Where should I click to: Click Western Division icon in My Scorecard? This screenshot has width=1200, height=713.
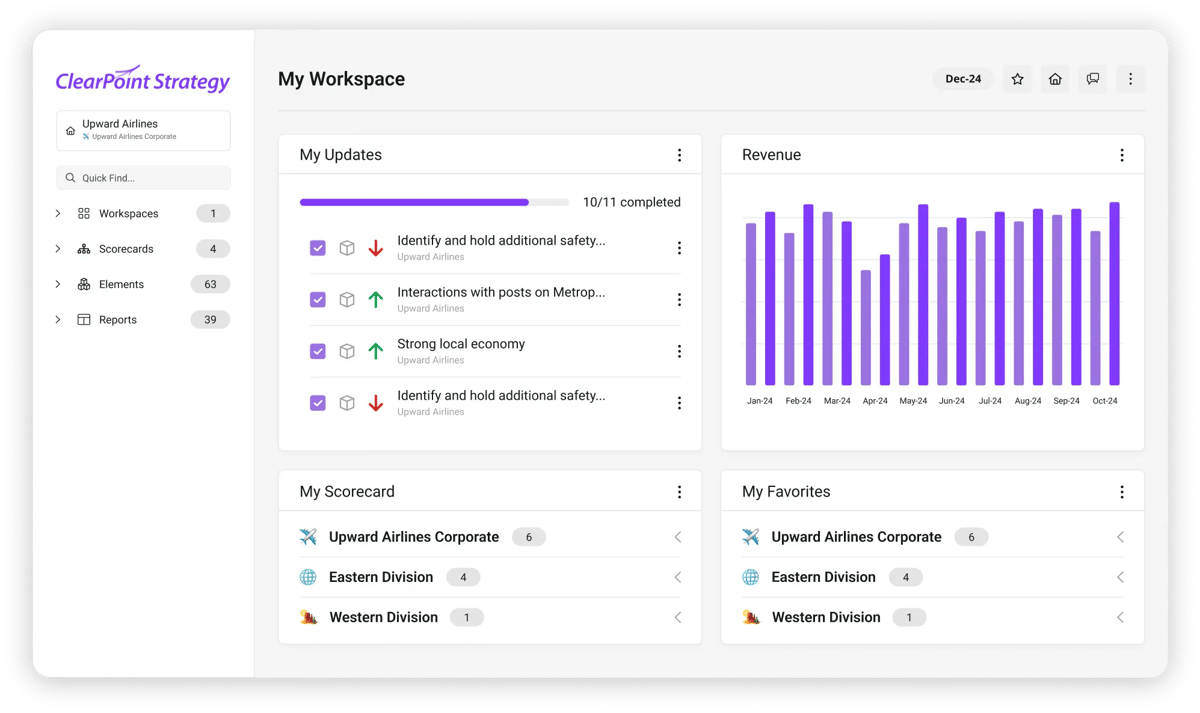click(309, 617)
